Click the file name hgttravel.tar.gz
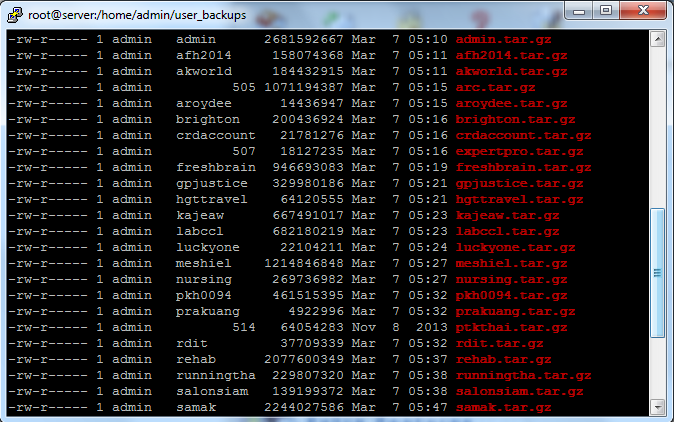Image resolution: width=674 pixels, height=422 pixels. (x=519, y=199)
